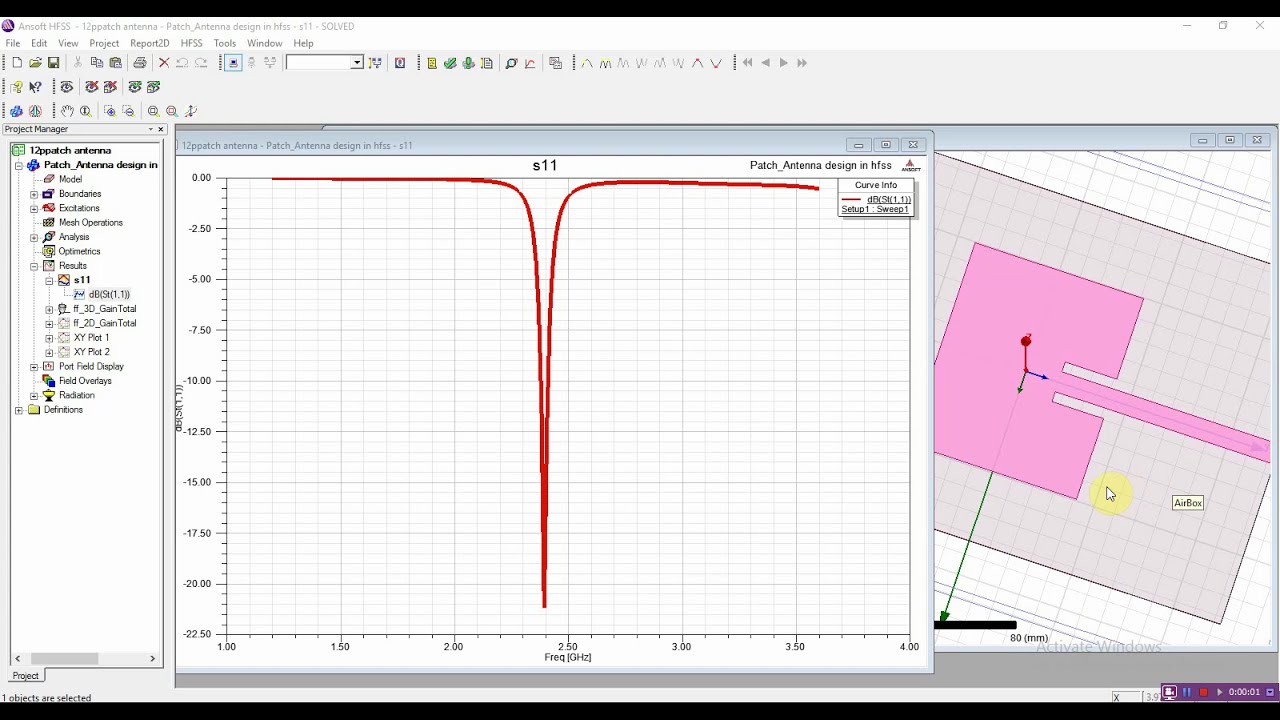The height and width of the screenshot is (720, 1280).
Task: Open a file with the folder icon
Action: 35,63
